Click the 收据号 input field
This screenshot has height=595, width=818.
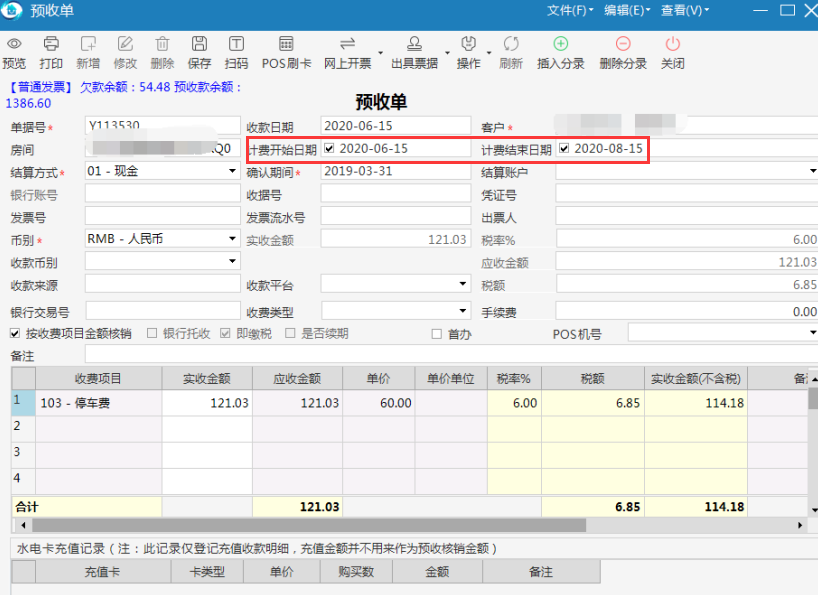pos(395,193)
